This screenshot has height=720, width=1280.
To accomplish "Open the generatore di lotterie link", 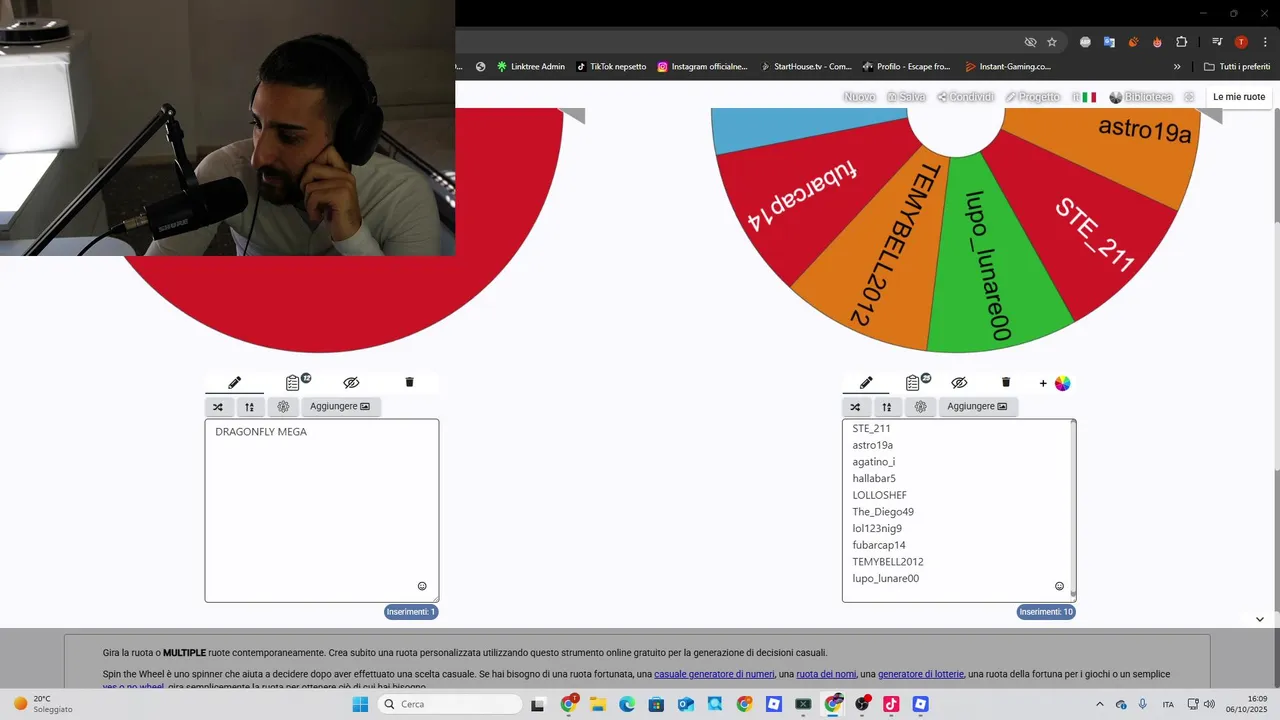I will 921,674.
